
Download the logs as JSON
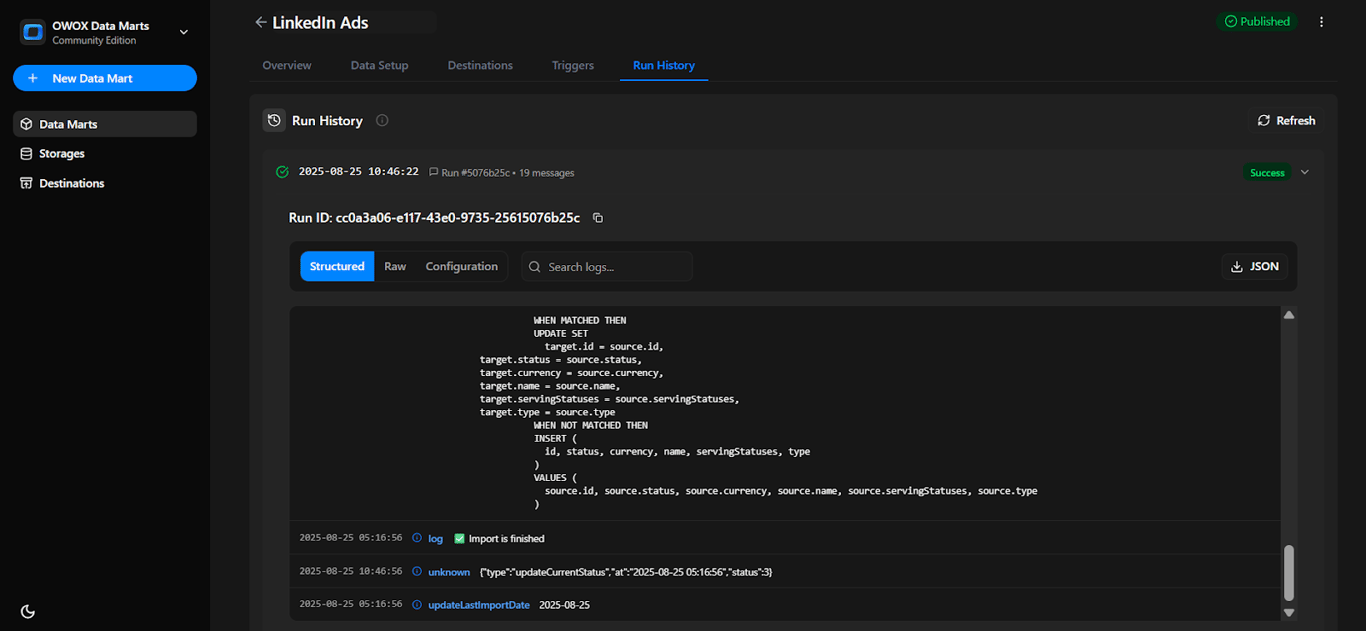pos(1256,267)
